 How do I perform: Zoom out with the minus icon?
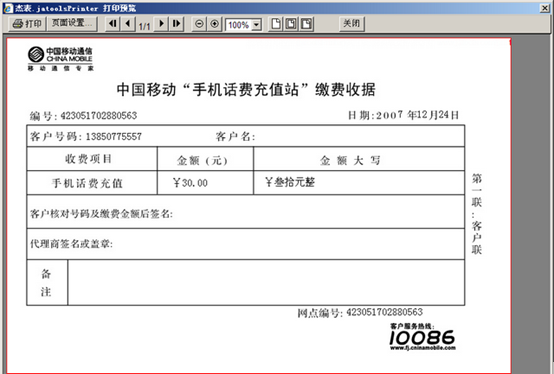(x=199, y=24)
